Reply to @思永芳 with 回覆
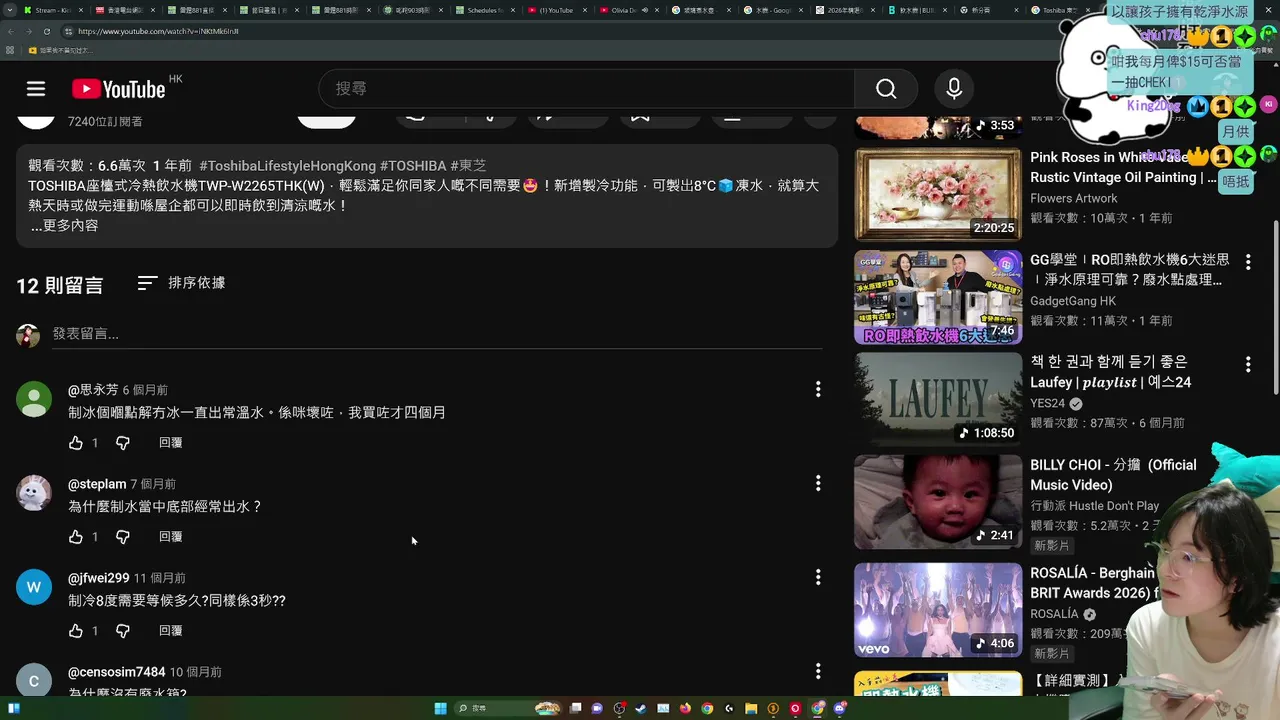The width and height of the screenshot is (1280, 720). (171, 442)
